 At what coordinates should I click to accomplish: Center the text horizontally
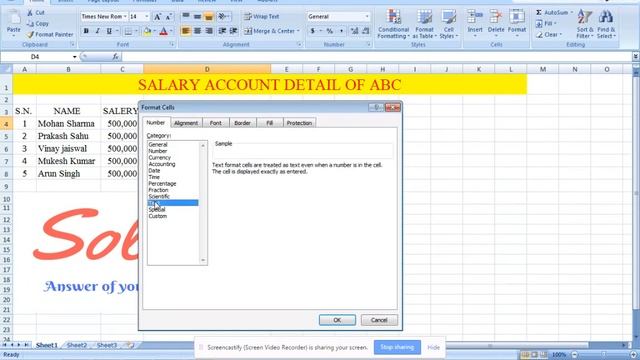tap(197, 31)
